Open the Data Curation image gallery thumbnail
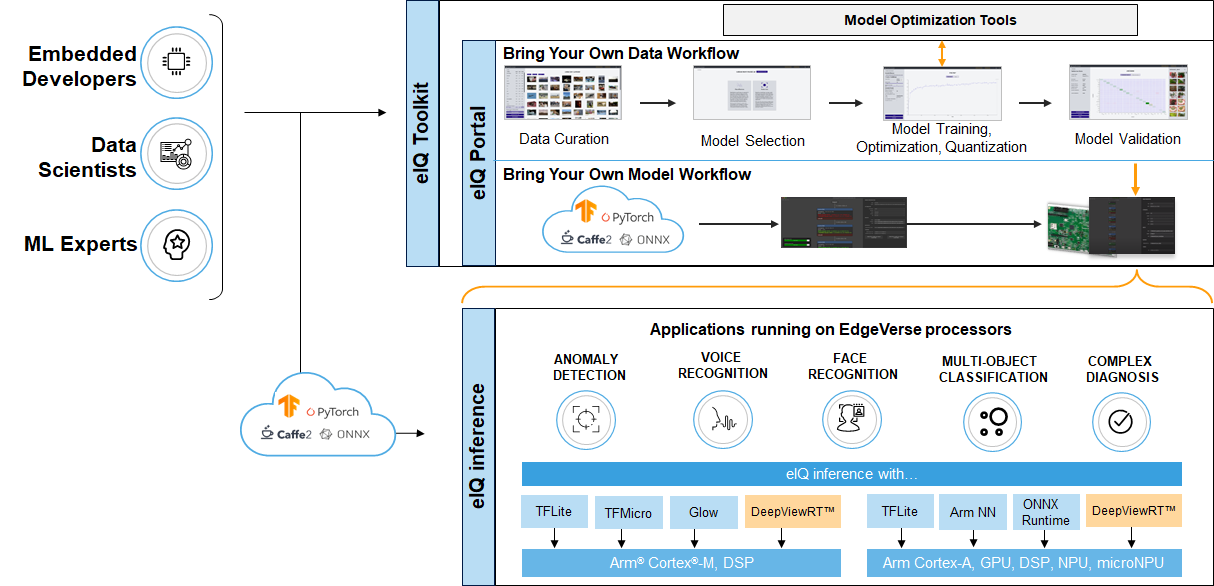This screenshot has height=586, width=1214. [563, 92]
